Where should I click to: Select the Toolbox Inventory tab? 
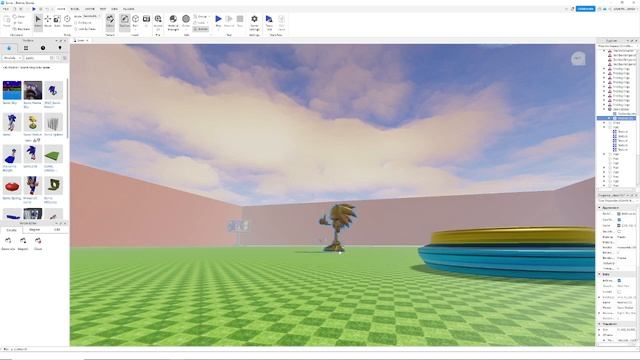26,48
